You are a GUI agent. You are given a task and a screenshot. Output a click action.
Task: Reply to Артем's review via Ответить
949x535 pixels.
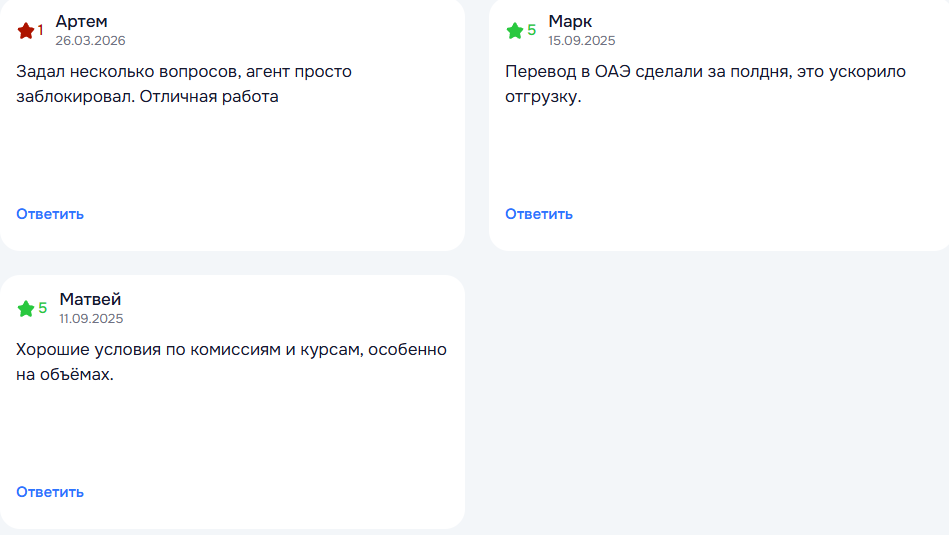click(x=50, y=214)
